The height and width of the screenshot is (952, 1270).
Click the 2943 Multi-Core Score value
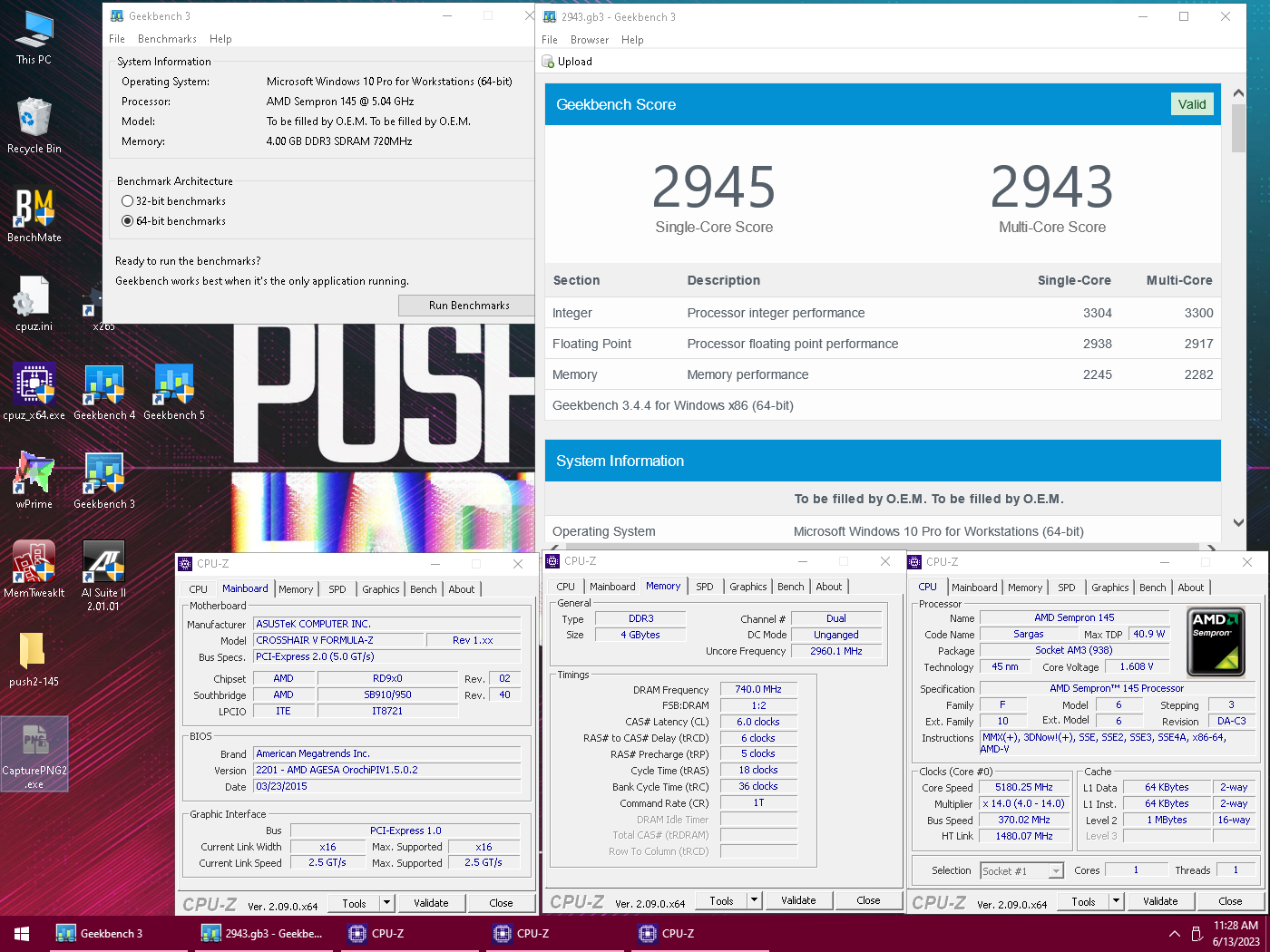(1052, 187)
